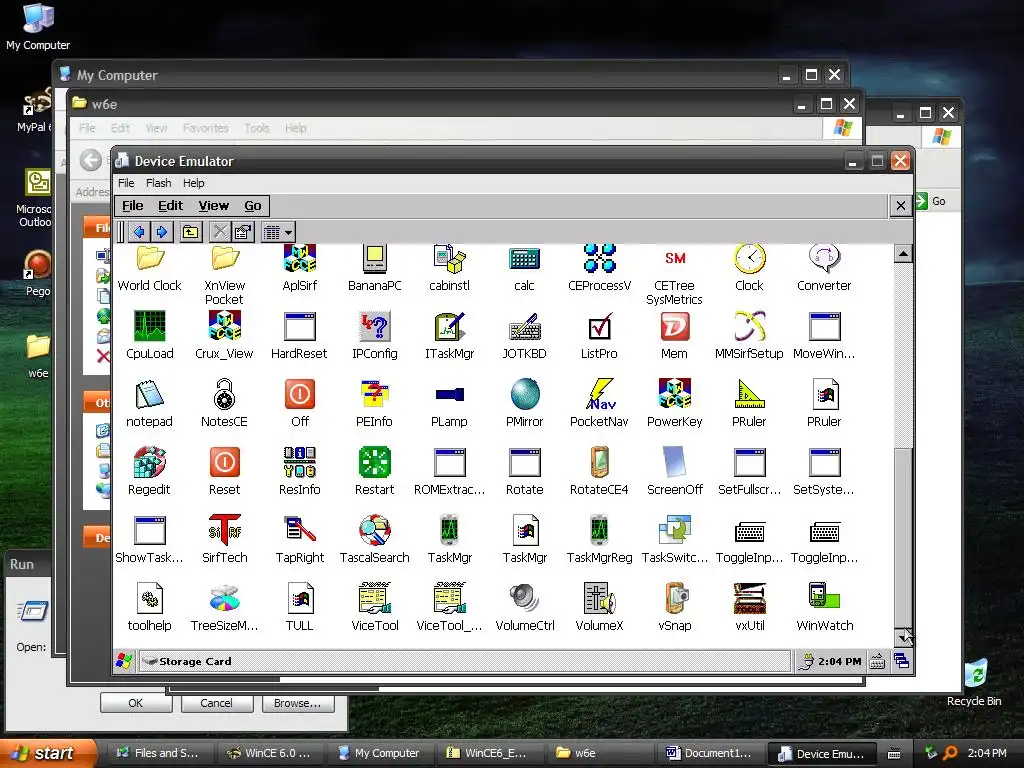The image size is (1024, 768).
Task: Open the View menu in emulator explorer
Action: 214,206
